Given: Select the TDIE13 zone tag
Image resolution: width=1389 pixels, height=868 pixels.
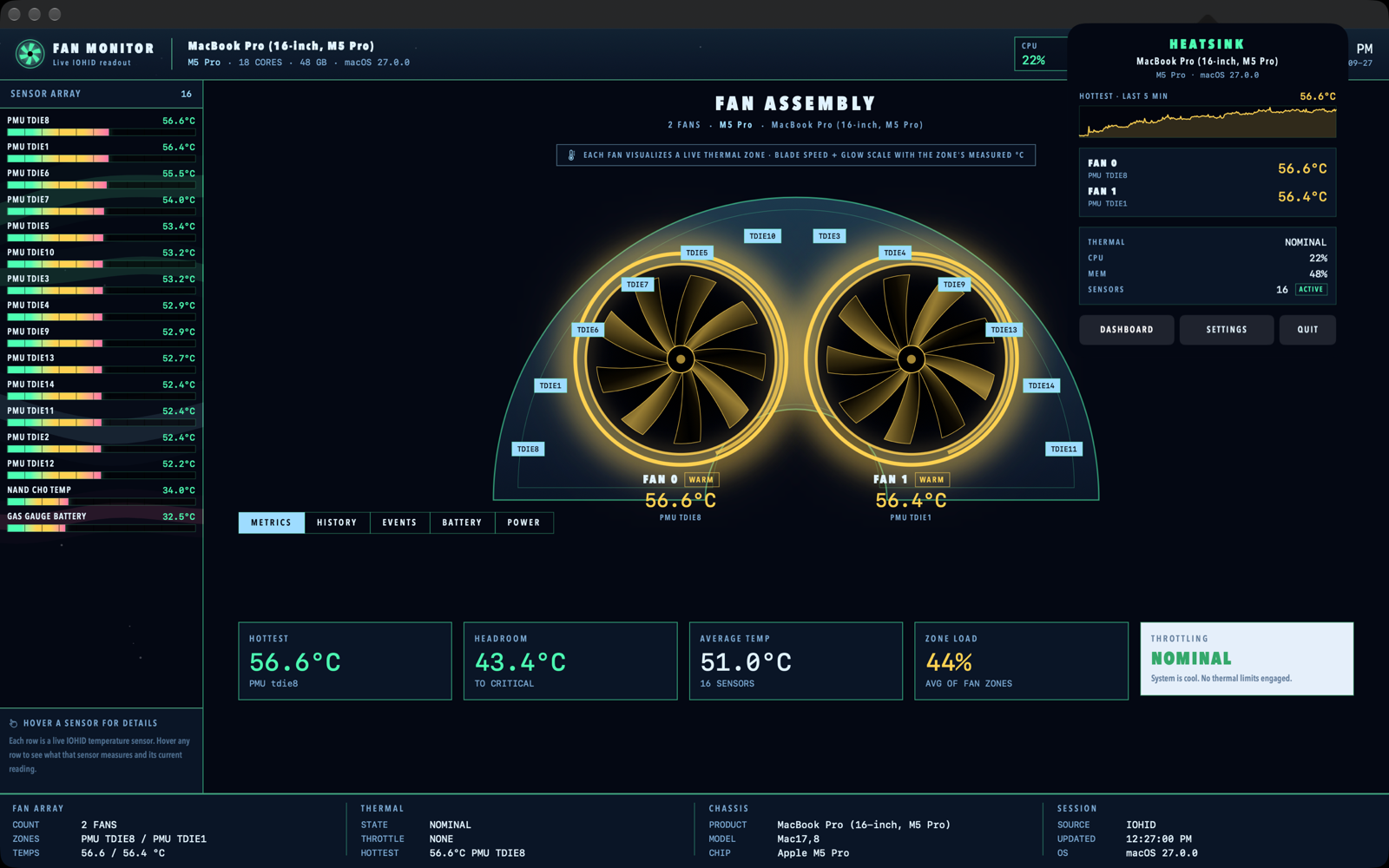Looking at the screenshot, I should click(x=1004, y=330).
